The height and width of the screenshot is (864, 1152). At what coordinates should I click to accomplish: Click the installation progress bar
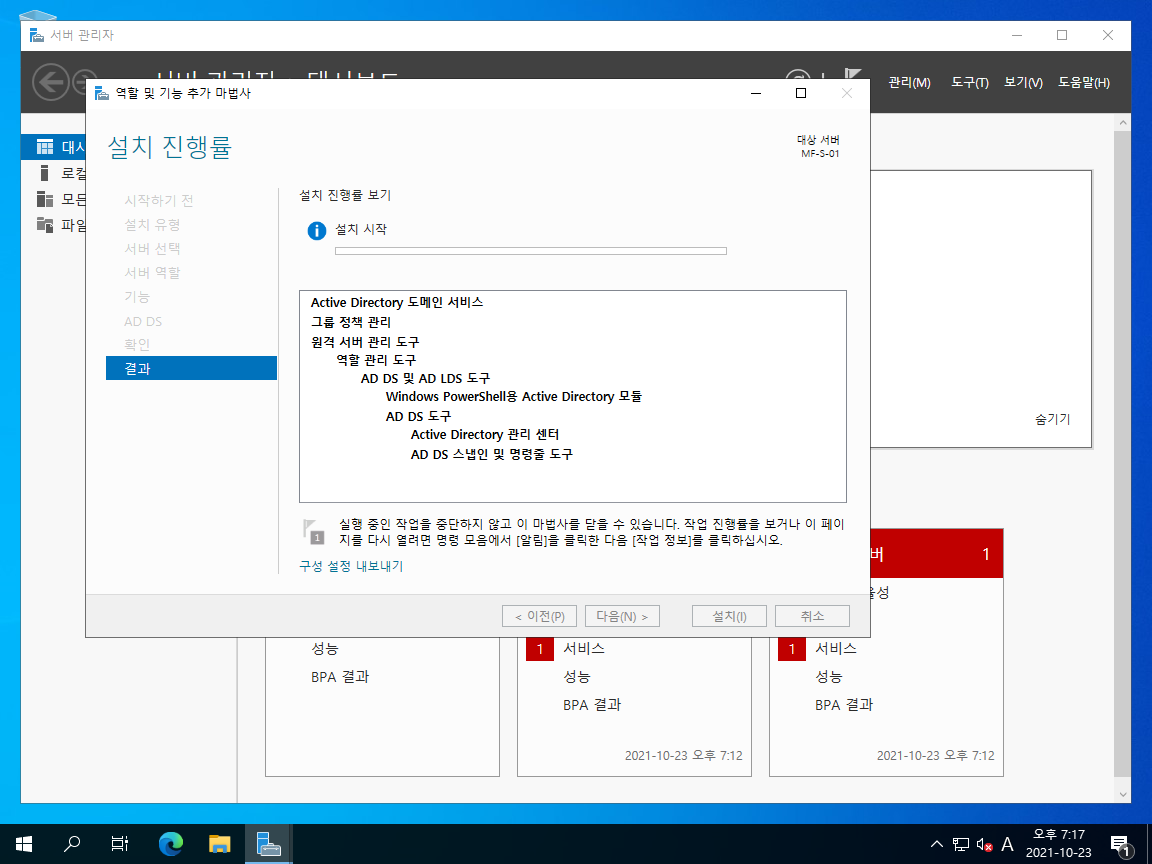[x=530, y=251]
